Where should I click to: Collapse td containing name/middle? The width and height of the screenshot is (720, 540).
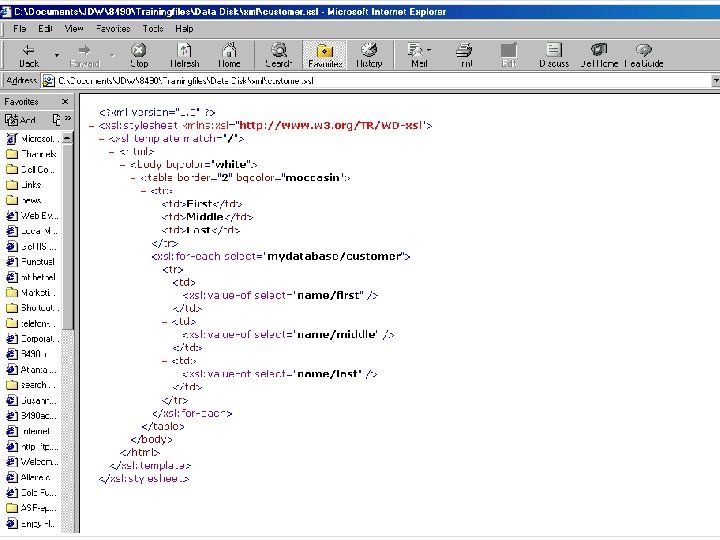coord(164,321)
